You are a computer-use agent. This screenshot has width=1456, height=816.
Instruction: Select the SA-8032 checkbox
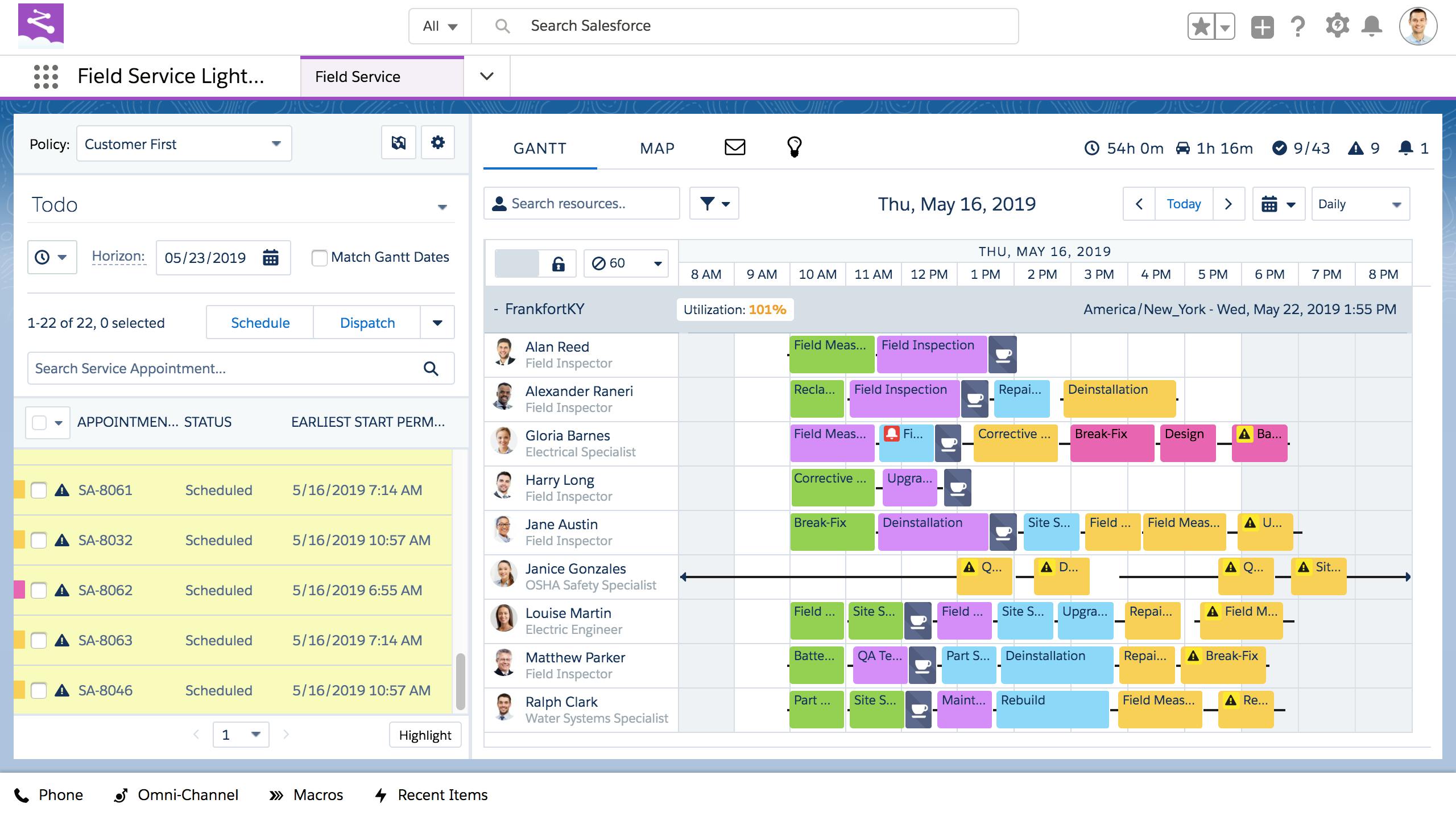pyautogui.click(x=39, y=541)
